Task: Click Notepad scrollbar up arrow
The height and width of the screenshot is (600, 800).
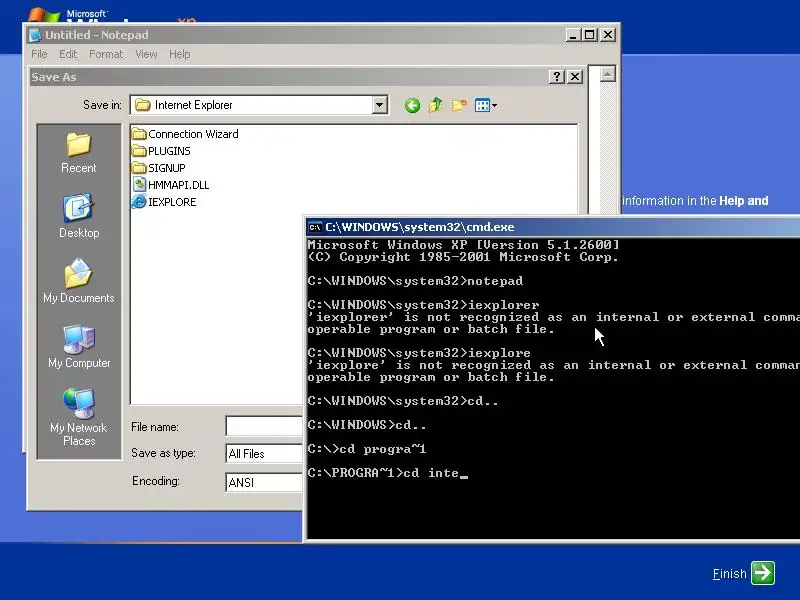Action: point(607,74)
